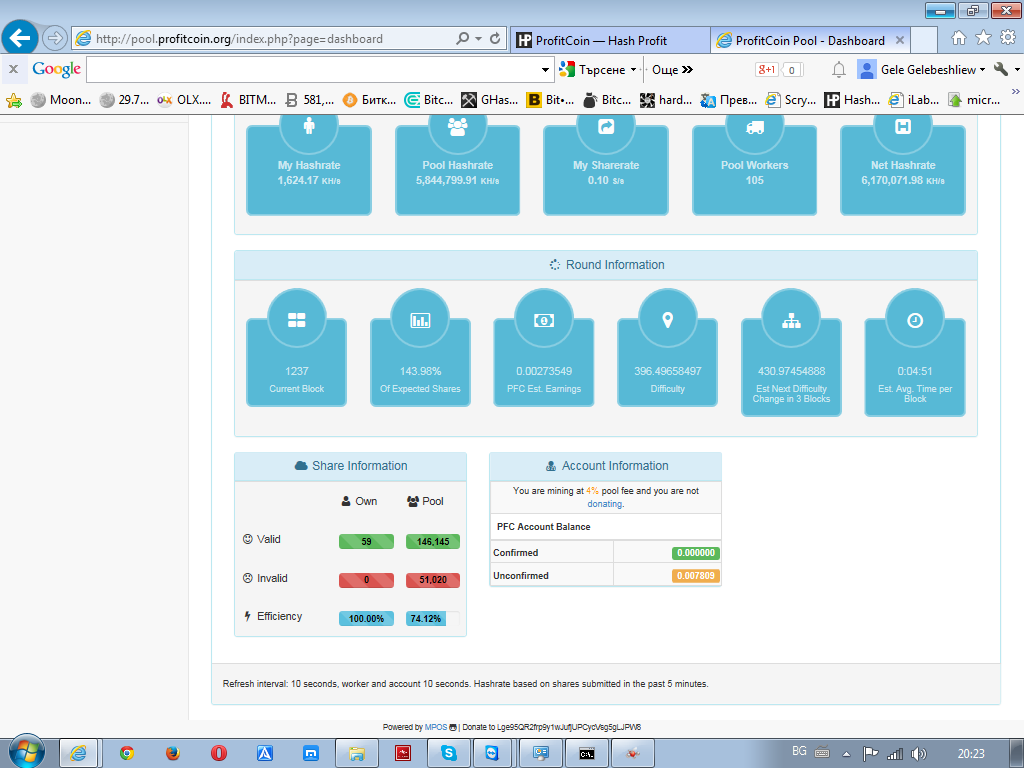
Task: Click the pool invalid shares 51,020 value
Action: (x=433, y=580)
